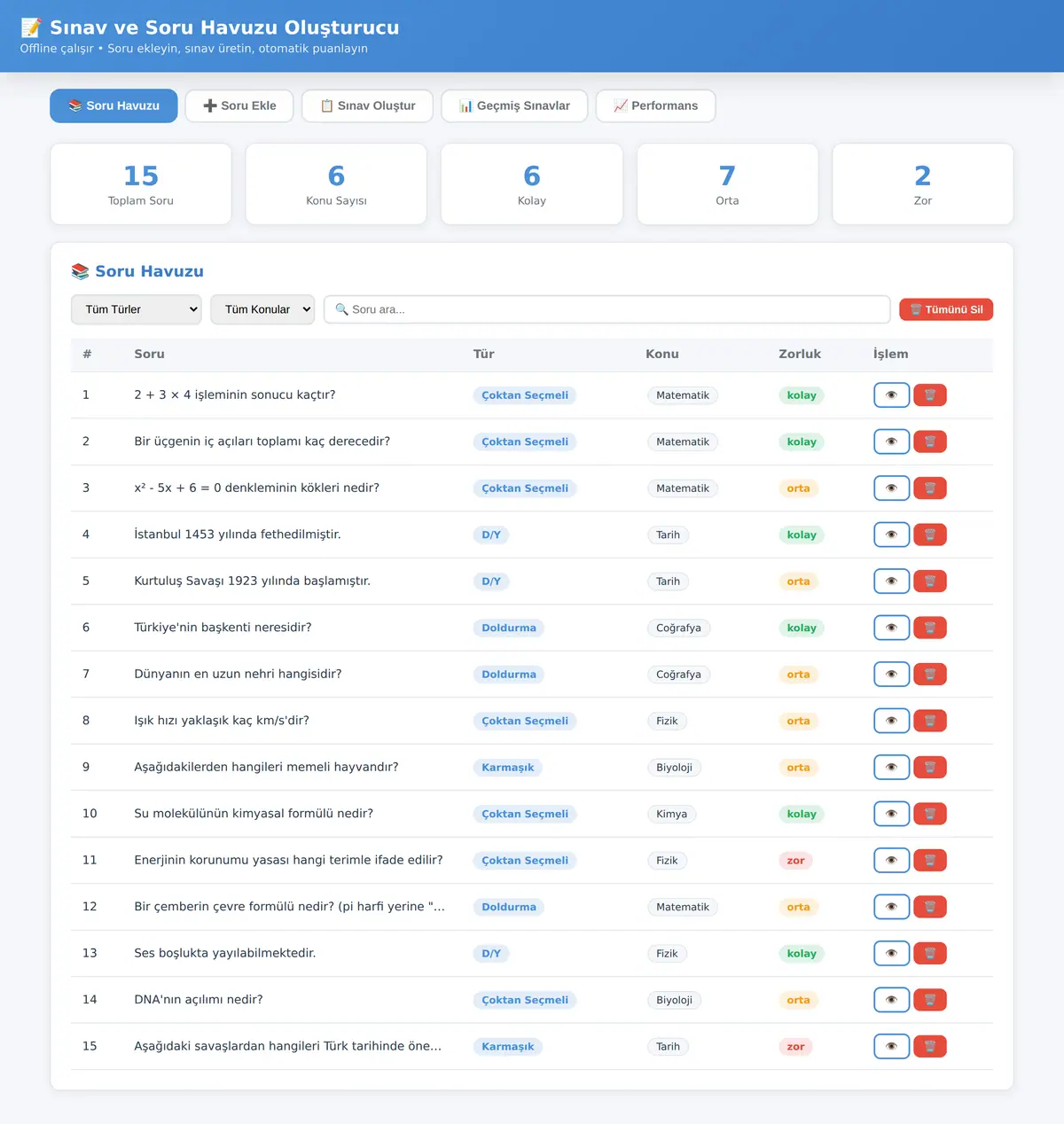This screenshot has width=1064, height=1124.
Task: Open the Soru Ekle tab
Action: tap(239, 105)
